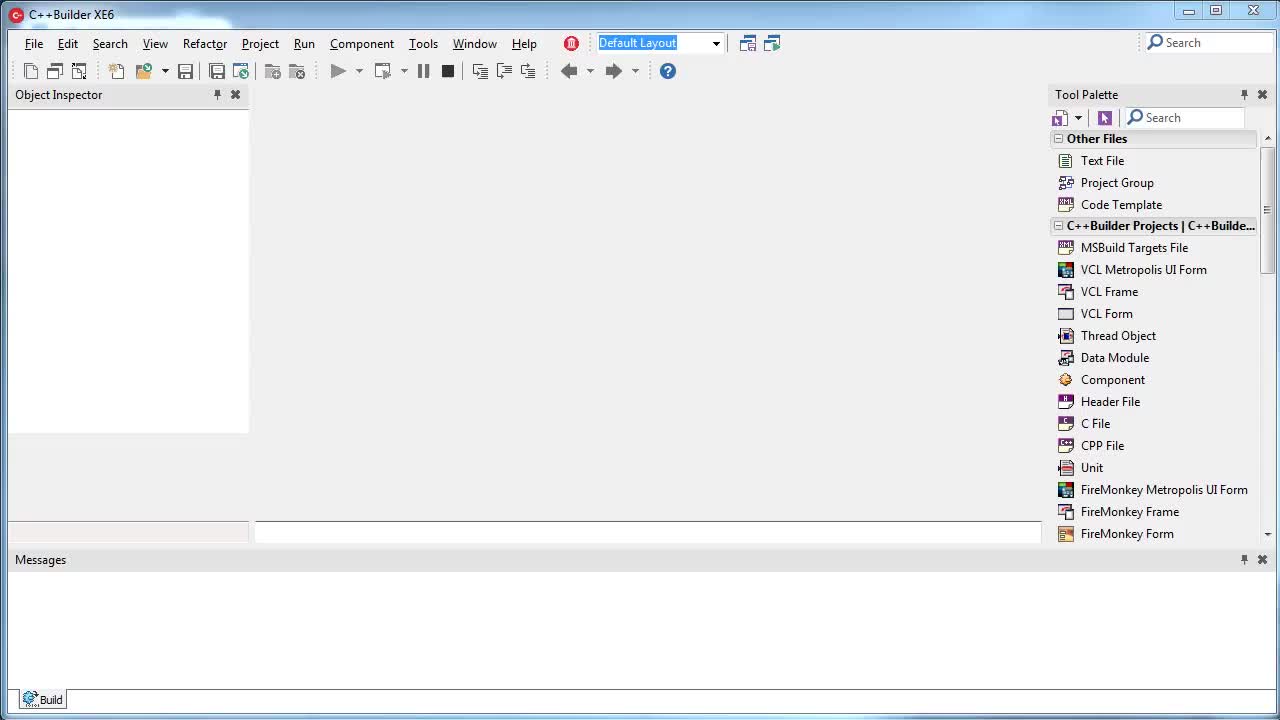Screen dimensions: 1280x720
Task: Open the Forward arrow history dropdown
Action: click(x=635, y=71)
